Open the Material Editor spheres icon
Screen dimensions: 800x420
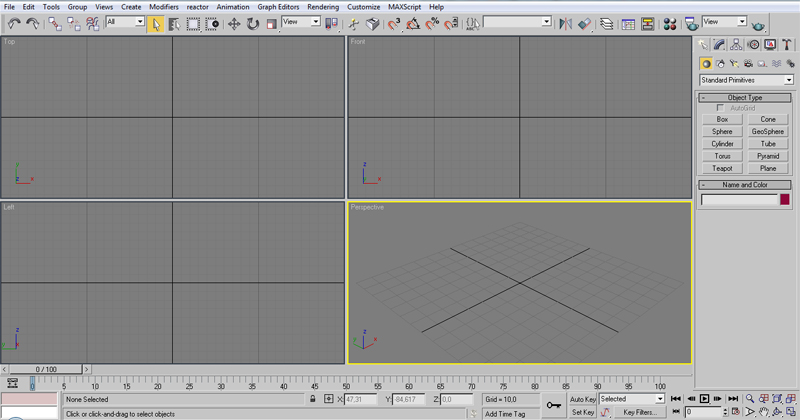670,24
